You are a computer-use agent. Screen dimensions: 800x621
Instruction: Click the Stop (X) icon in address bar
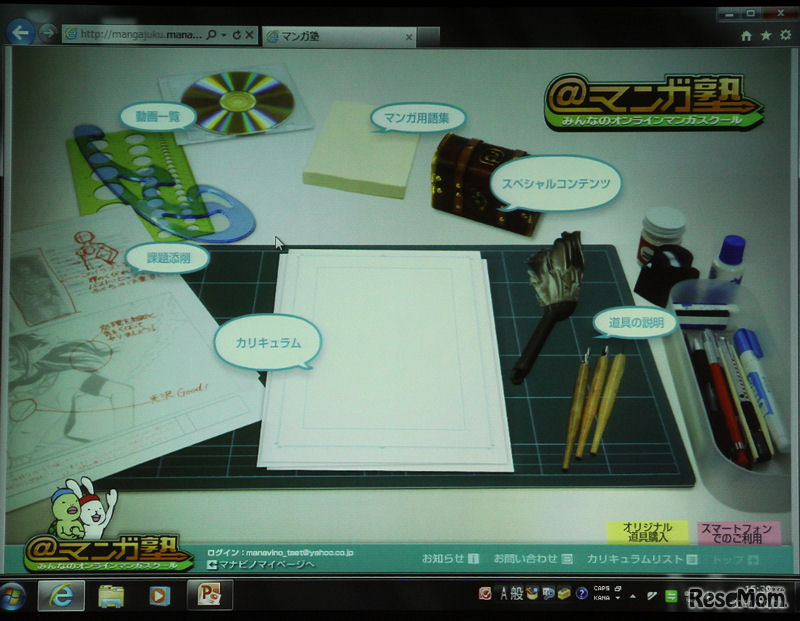pos(249,35)
